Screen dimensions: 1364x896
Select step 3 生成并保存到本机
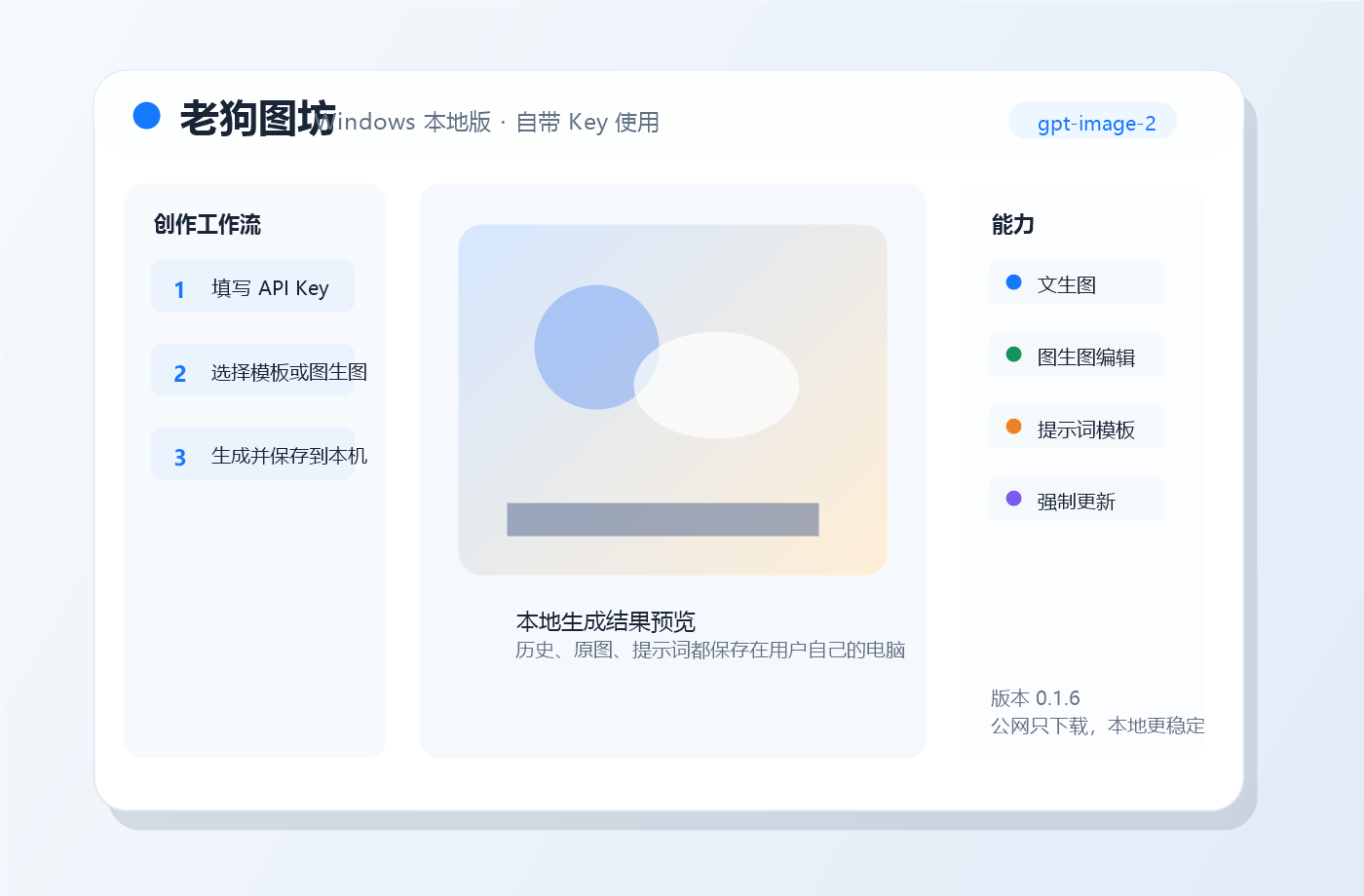point(252,454)
